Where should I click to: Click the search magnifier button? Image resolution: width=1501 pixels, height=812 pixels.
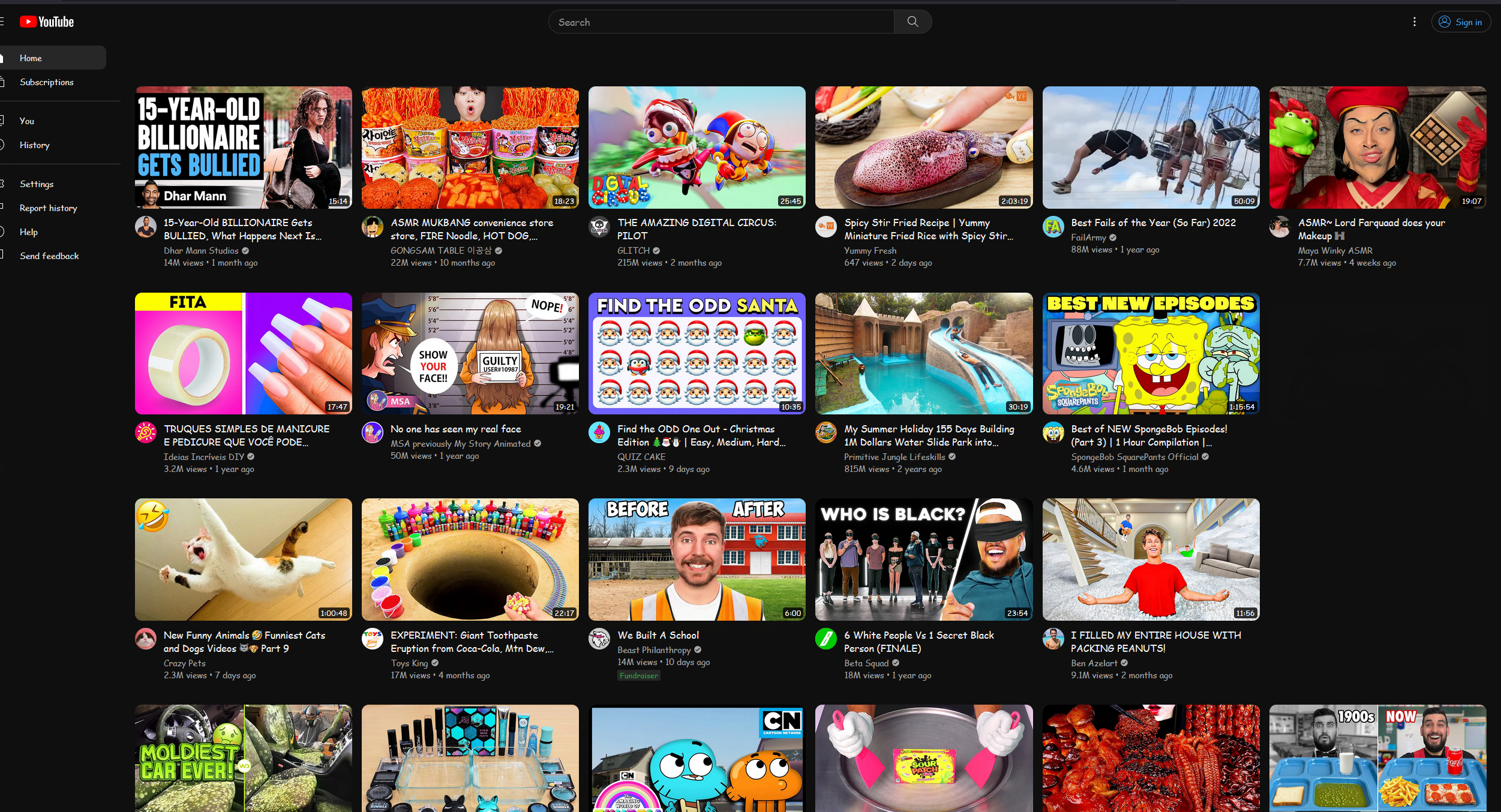pyautogui.click(x=912, y=22)
